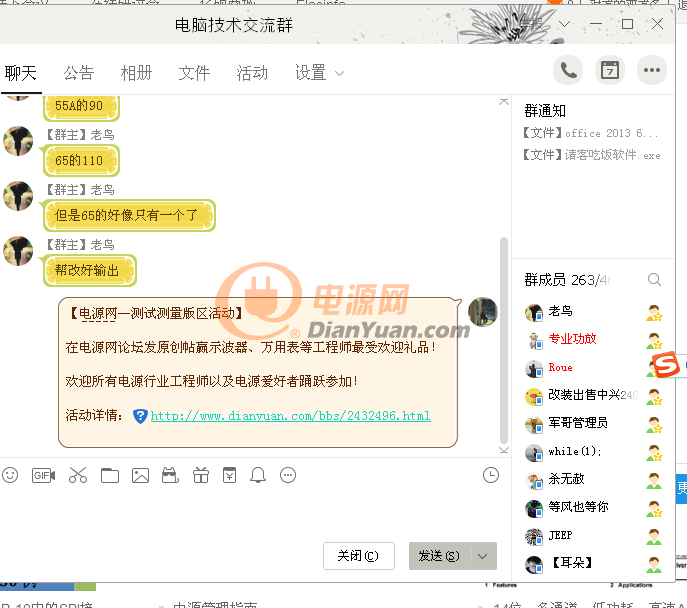Image resolution: width=687 pixels, height=608 pixels.
Task: Send a picture
Action: 140,475
